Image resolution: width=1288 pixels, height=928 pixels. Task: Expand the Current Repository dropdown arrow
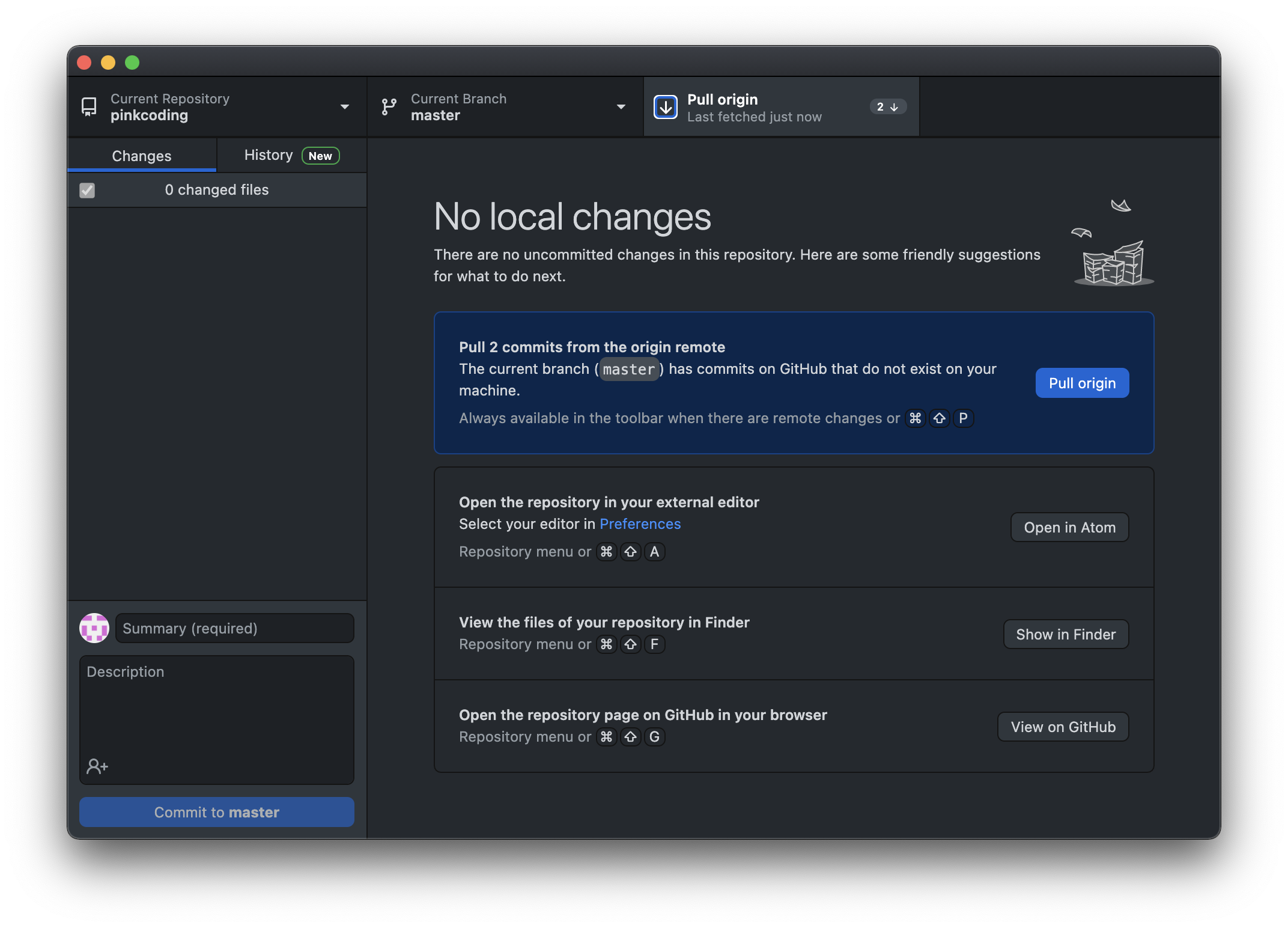pyautogui.click(x=345, y=107)
